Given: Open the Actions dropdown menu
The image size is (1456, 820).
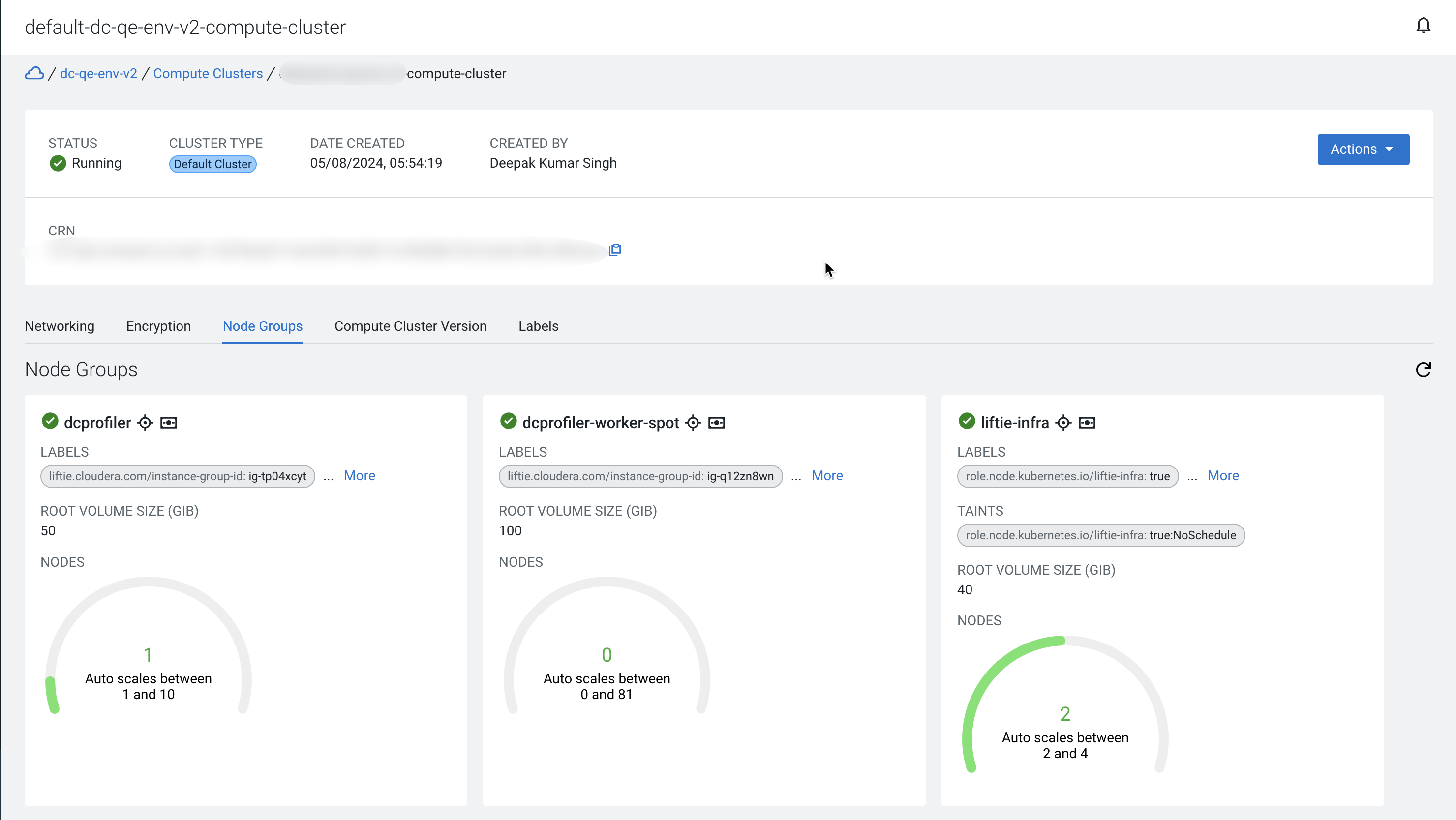Looking at the screenshot, I should tap(1363, 149).
